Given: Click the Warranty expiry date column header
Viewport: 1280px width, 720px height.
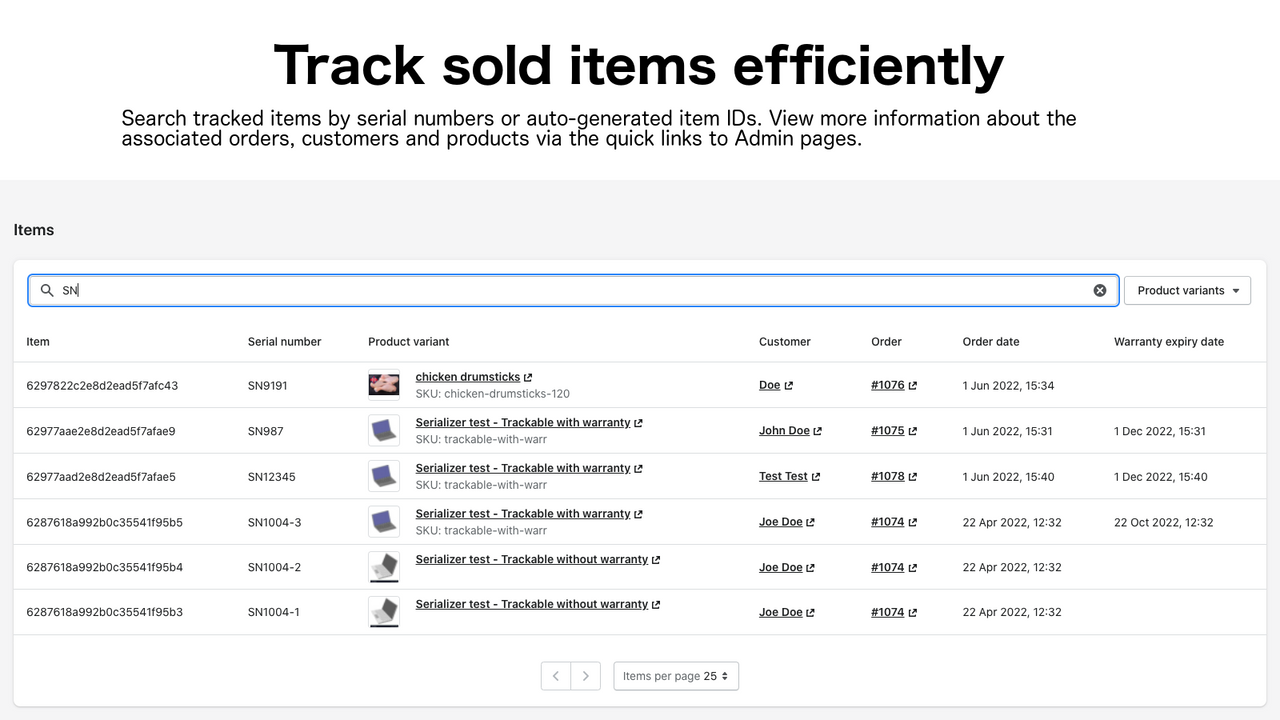Looking at the screenshot, I should (x=1168, y=342).
